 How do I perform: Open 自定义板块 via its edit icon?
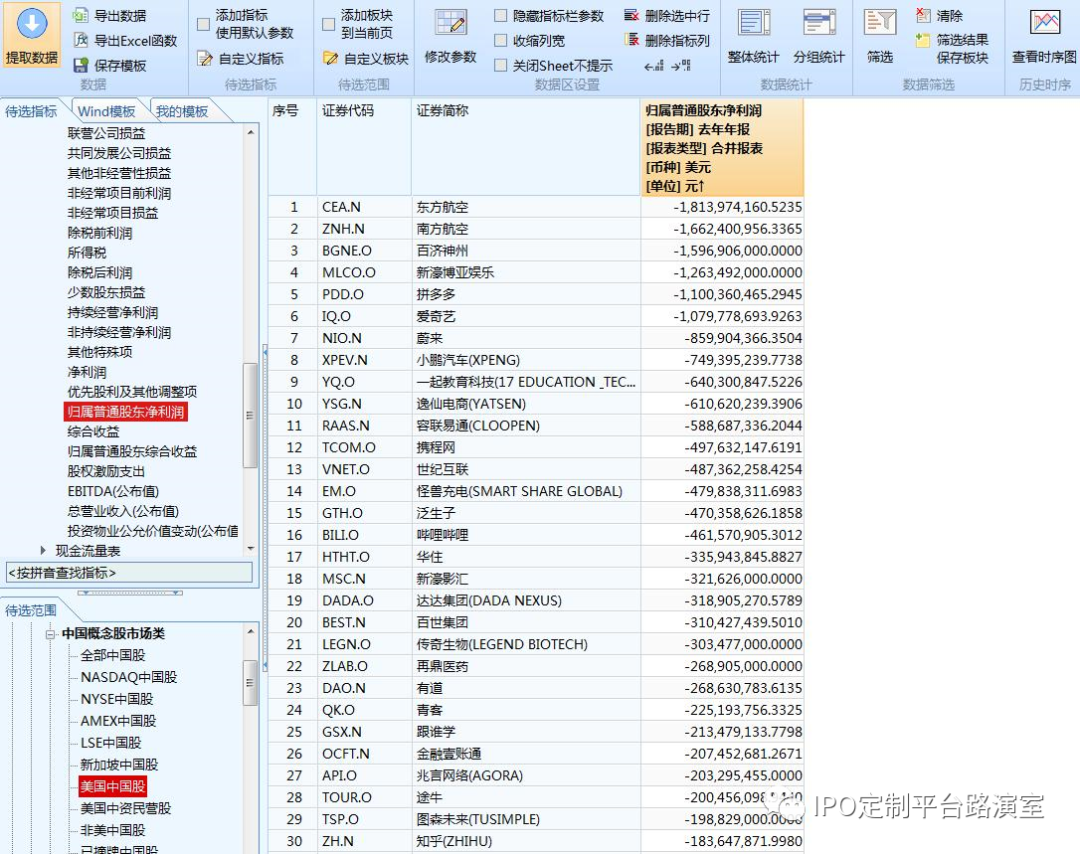(x=330, y=59)
